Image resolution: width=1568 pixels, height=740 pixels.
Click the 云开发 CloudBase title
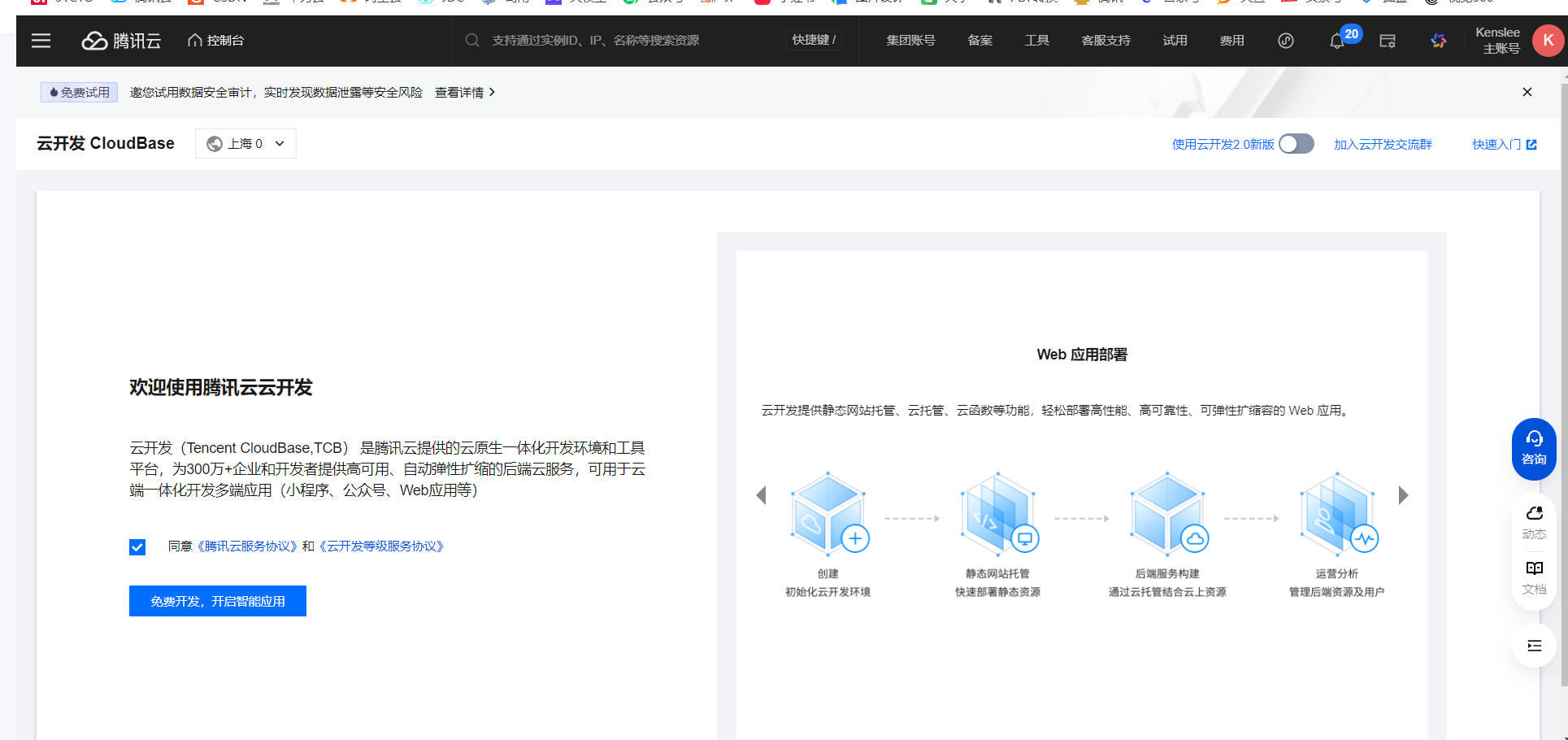(106, 143)
